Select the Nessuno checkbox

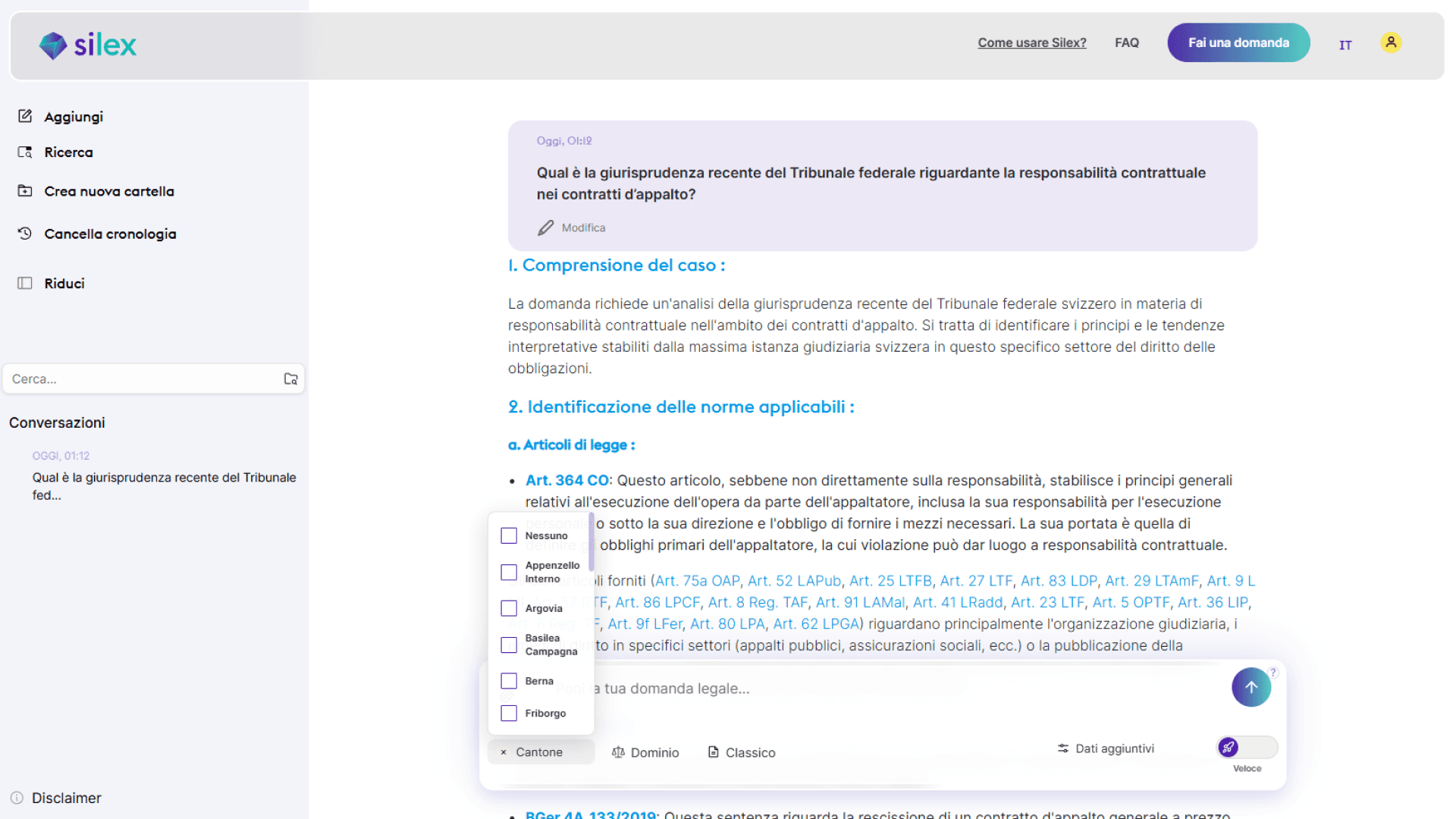pyautogui.click(x=509, y=535)
